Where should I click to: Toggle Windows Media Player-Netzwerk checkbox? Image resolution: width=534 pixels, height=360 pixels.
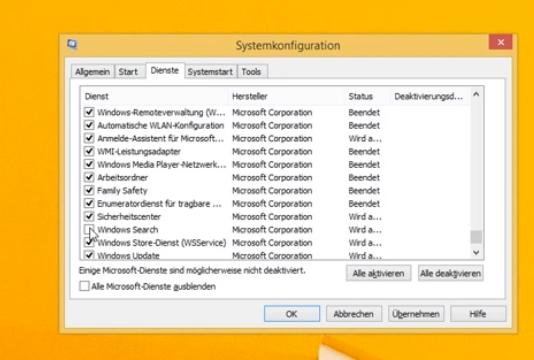click(x=89, y=164)
